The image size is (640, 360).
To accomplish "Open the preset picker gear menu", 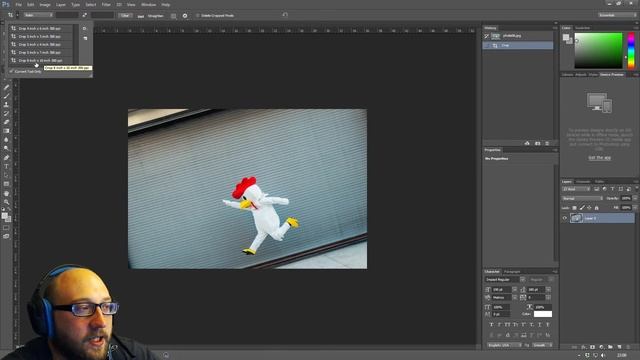I will click(x=84, y=29).
